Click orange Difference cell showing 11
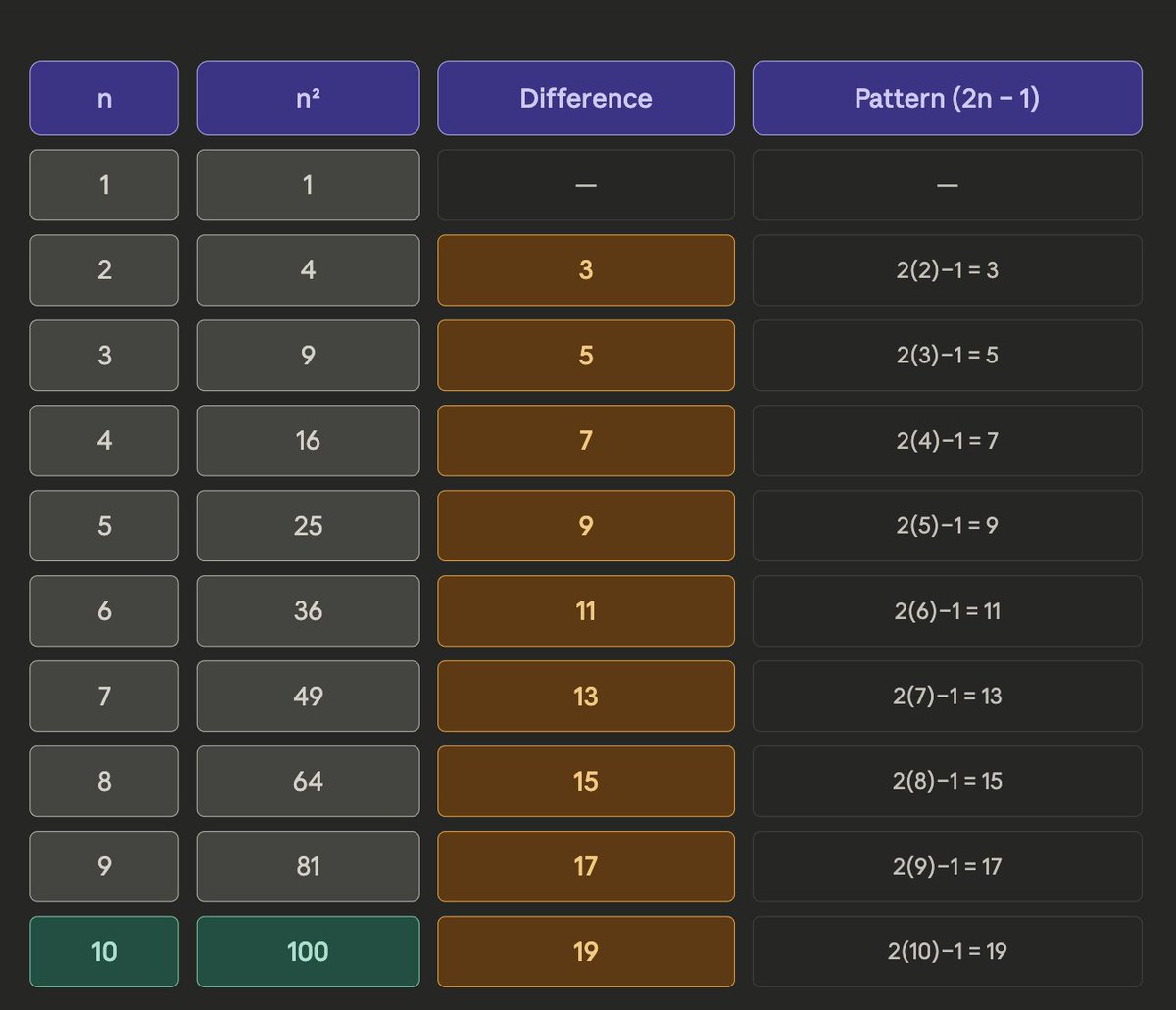The height and width of the screenshot is (1010, 1176). tap(586, 610)
